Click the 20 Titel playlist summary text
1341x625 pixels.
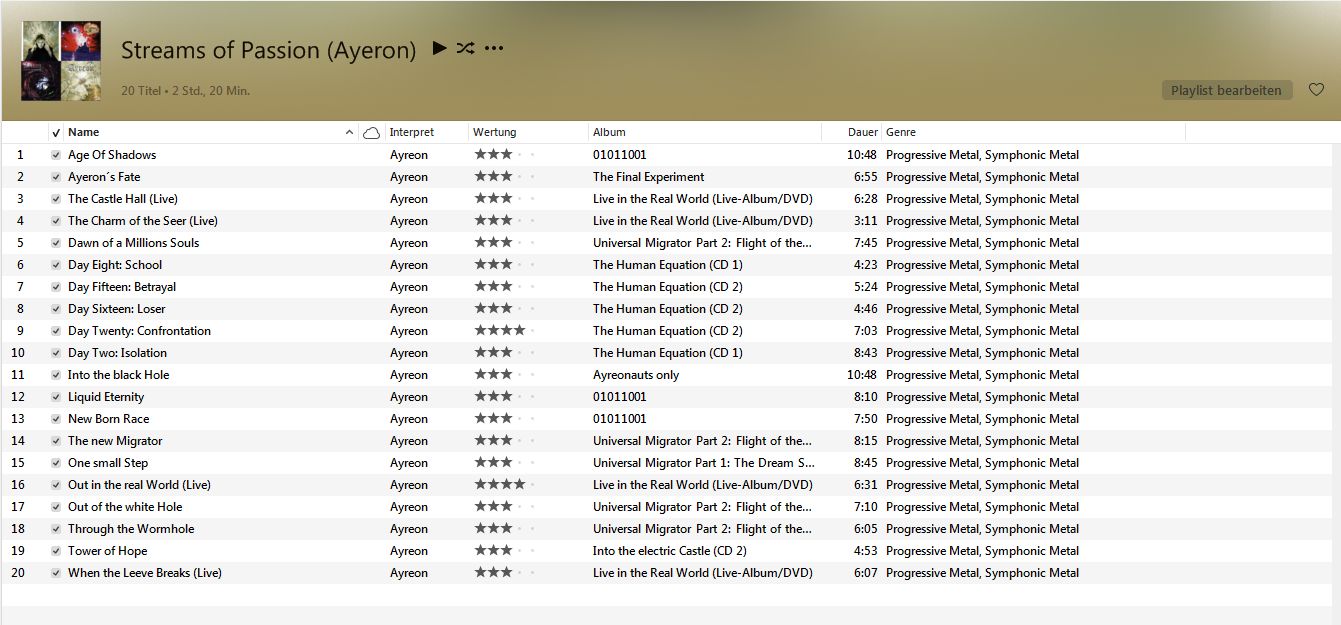[x=185, y=91]
